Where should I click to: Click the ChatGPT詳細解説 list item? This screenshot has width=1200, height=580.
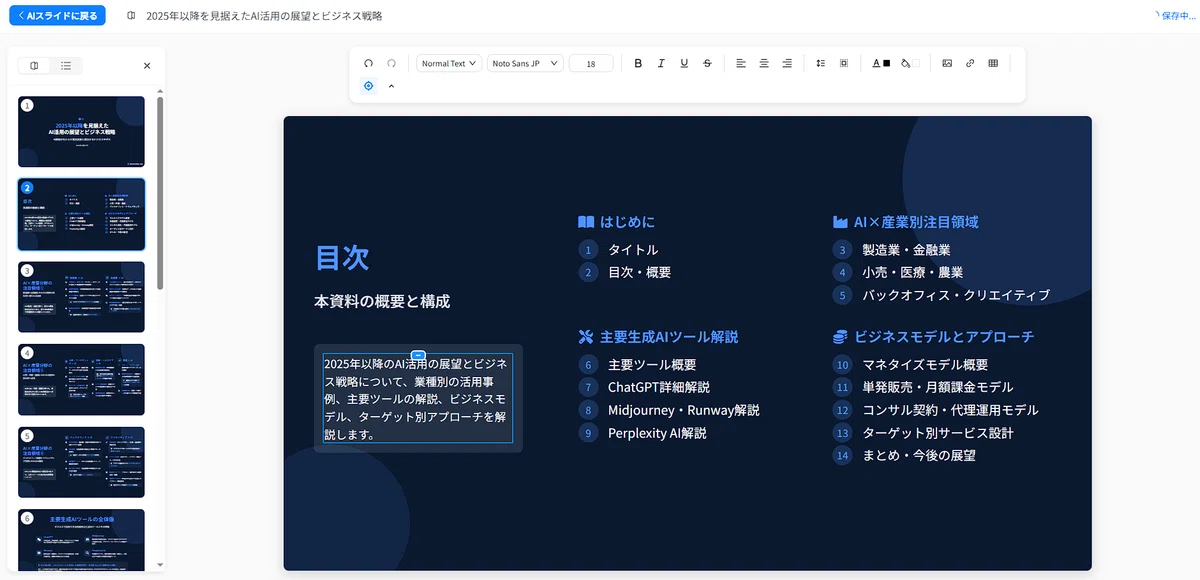[659, 387]
